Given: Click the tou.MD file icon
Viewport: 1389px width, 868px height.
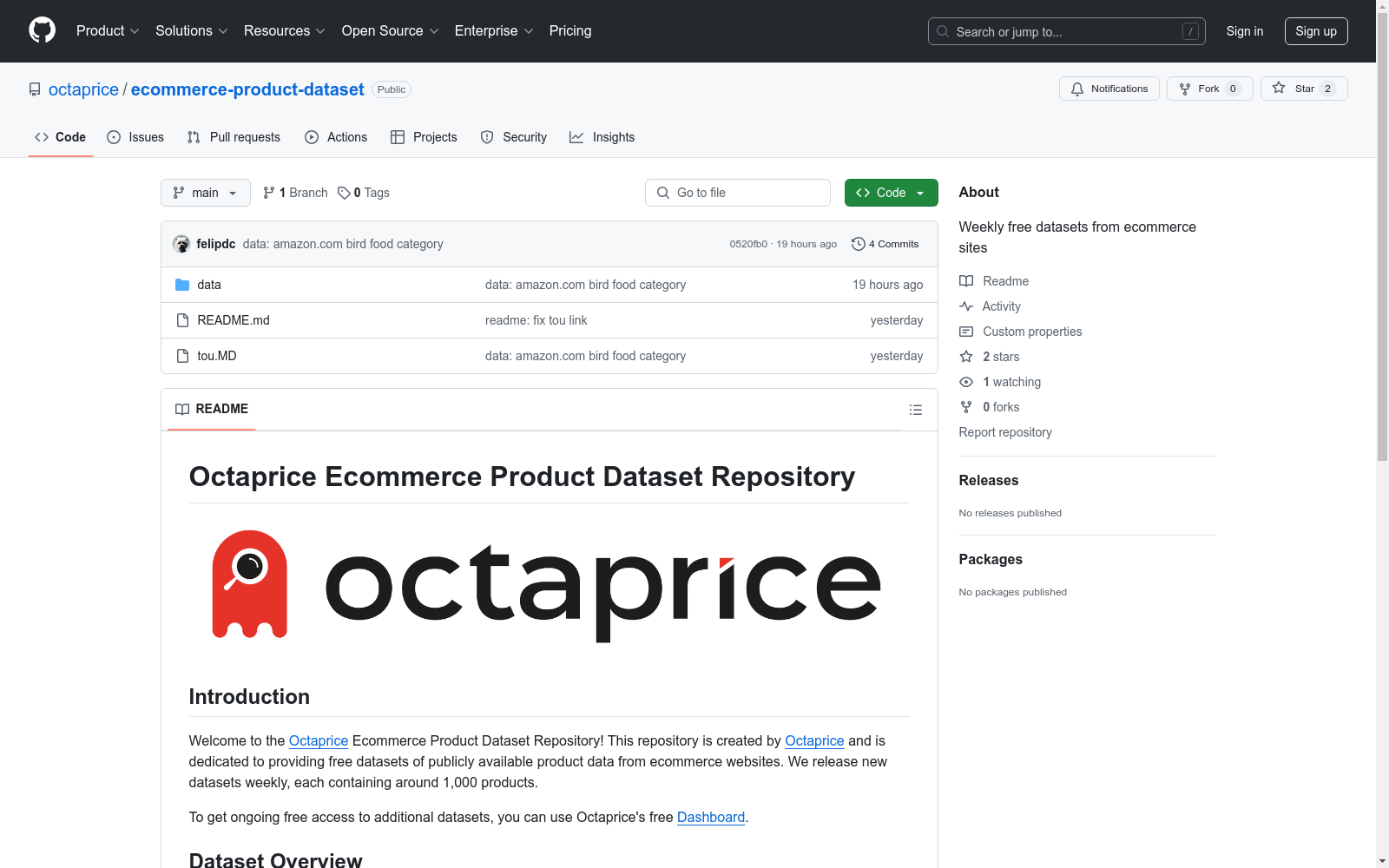Looking at the screenshot, I should (182, 356).
